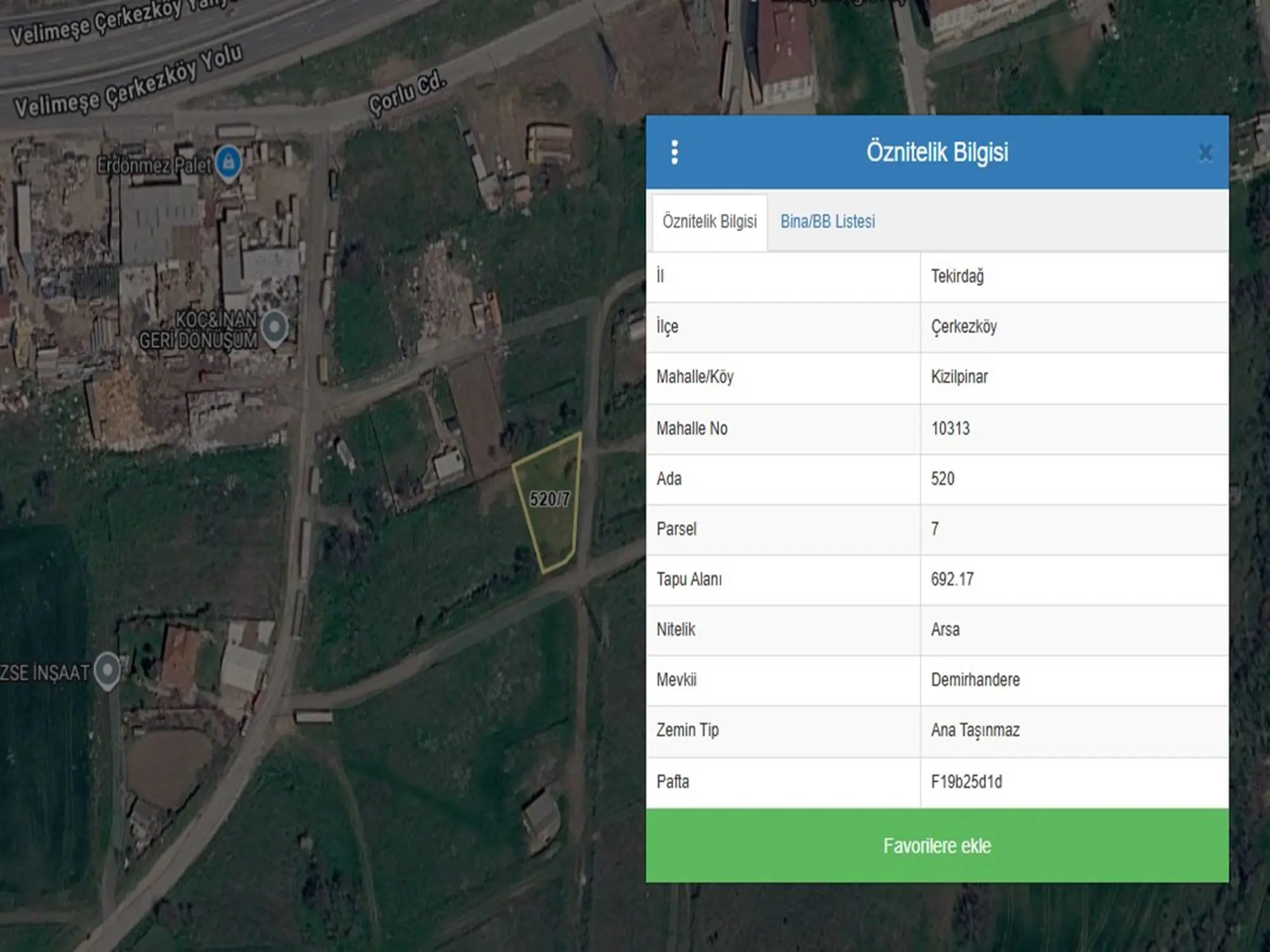Viewport: 1270px width, 952px height.
Task: Click the Zemin Tip field label
Action: pos(688,731)
